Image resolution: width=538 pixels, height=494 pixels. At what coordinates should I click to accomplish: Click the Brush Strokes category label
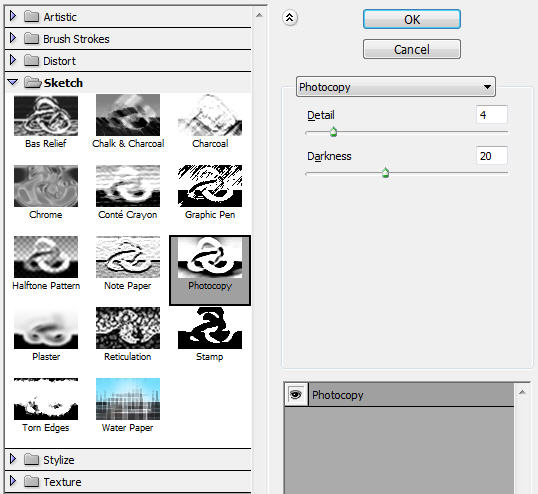[x=76, y=39]
